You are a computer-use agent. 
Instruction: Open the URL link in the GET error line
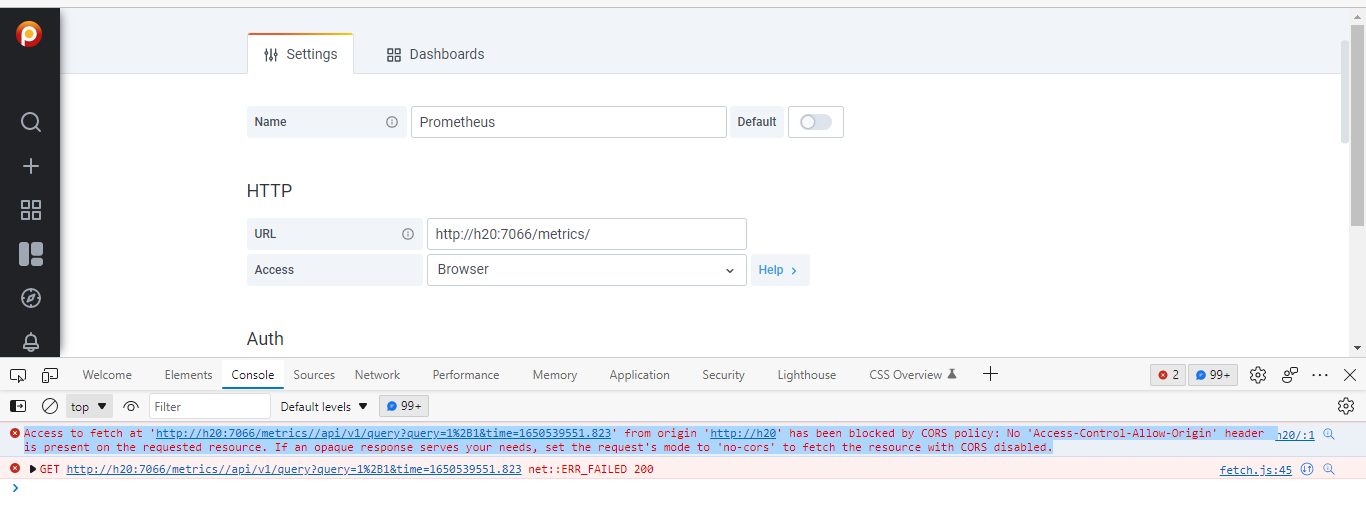tap(294, 469)
